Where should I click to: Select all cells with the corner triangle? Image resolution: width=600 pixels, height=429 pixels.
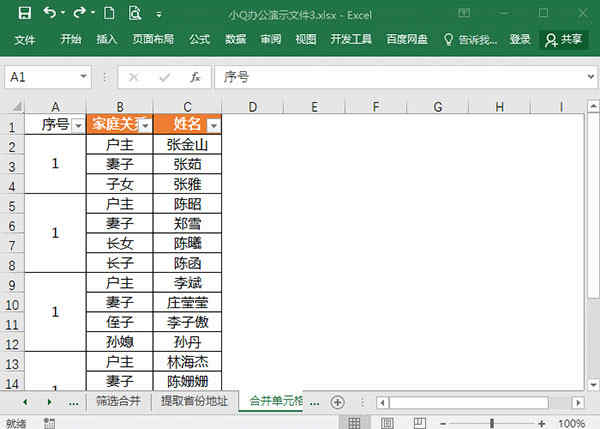(16, 106)
